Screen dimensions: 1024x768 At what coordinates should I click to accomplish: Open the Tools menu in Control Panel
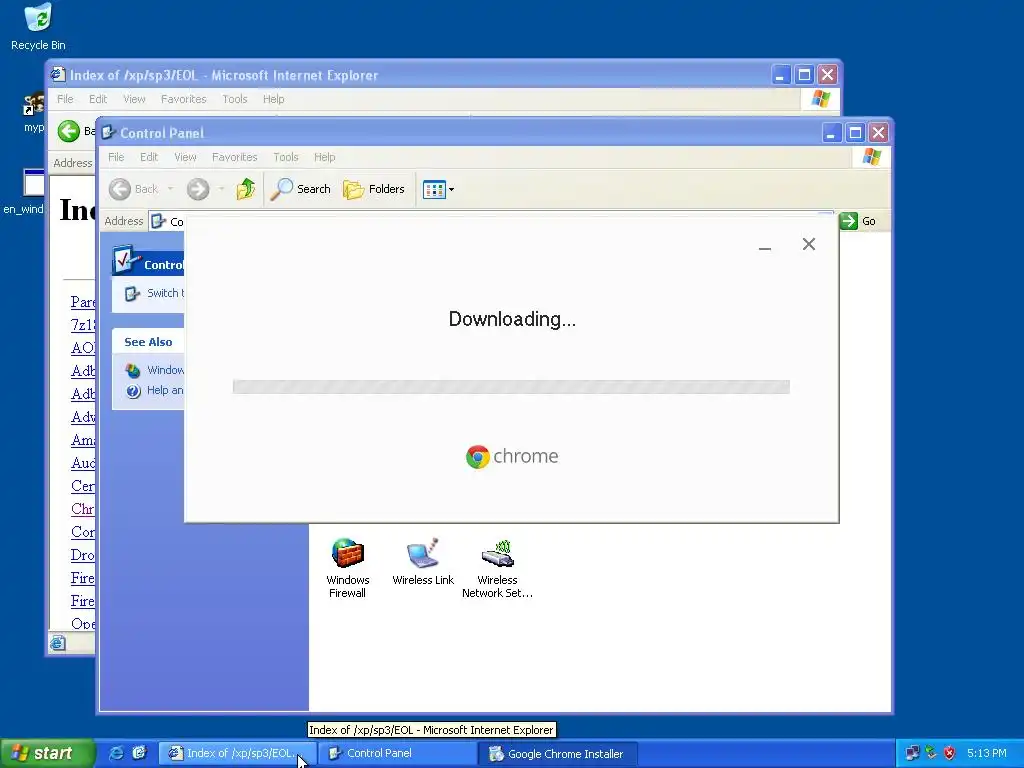click(x=285, y=157)
